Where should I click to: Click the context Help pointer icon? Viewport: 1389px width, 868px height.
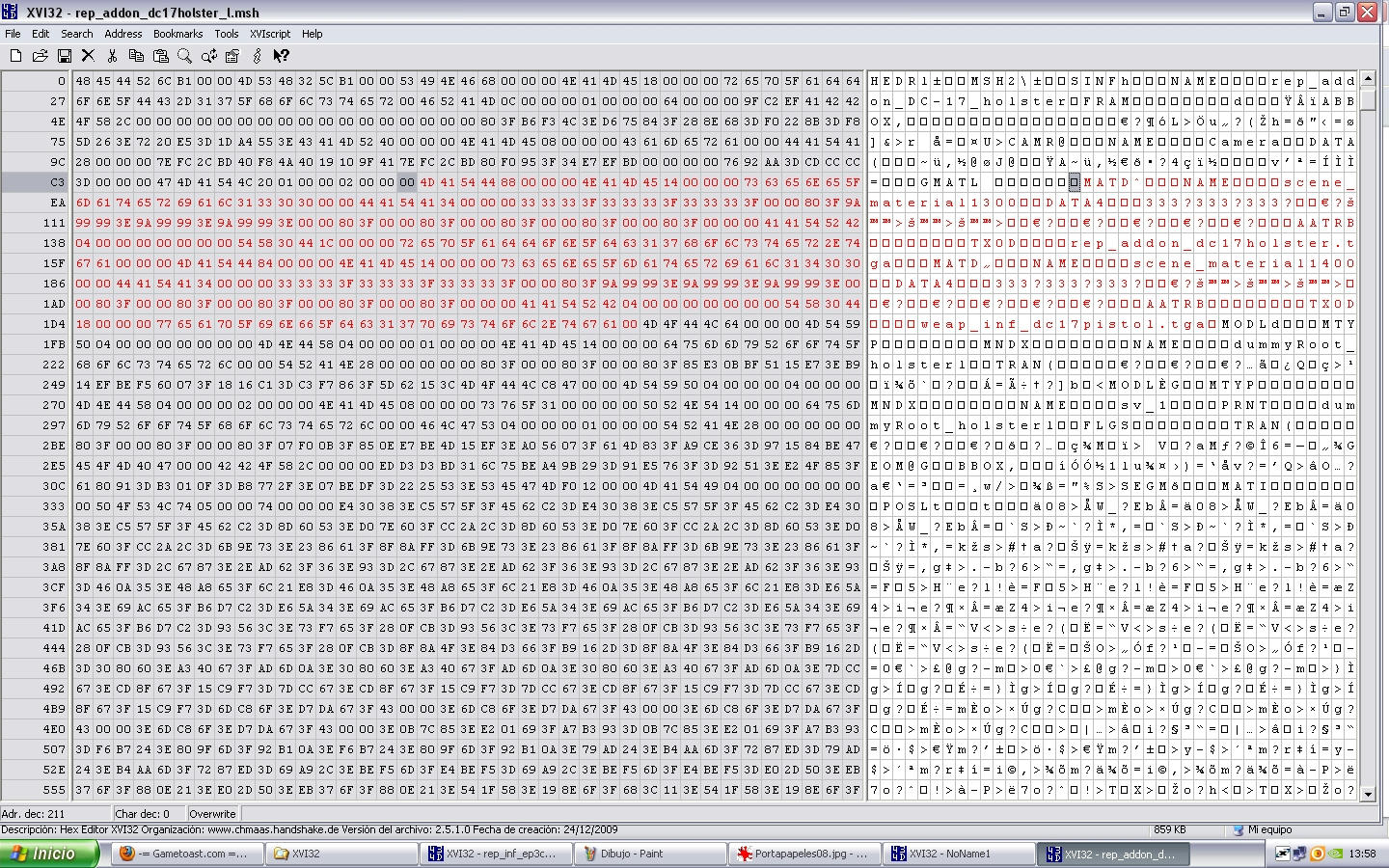tap(281, 56)
